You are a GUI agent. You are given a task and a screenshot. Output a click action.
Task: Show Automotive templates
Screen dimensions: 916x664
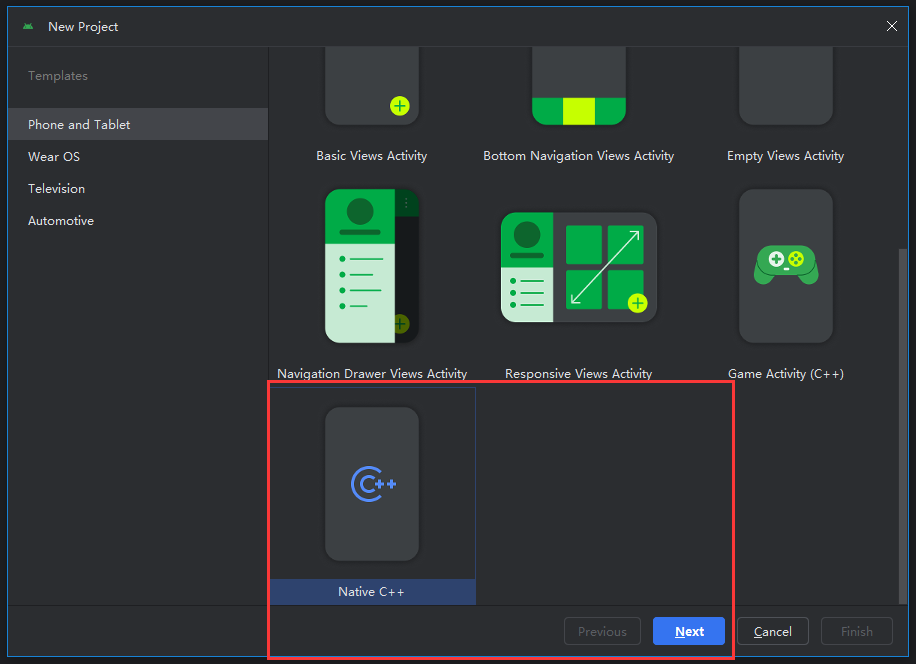[x=61, y=221]
